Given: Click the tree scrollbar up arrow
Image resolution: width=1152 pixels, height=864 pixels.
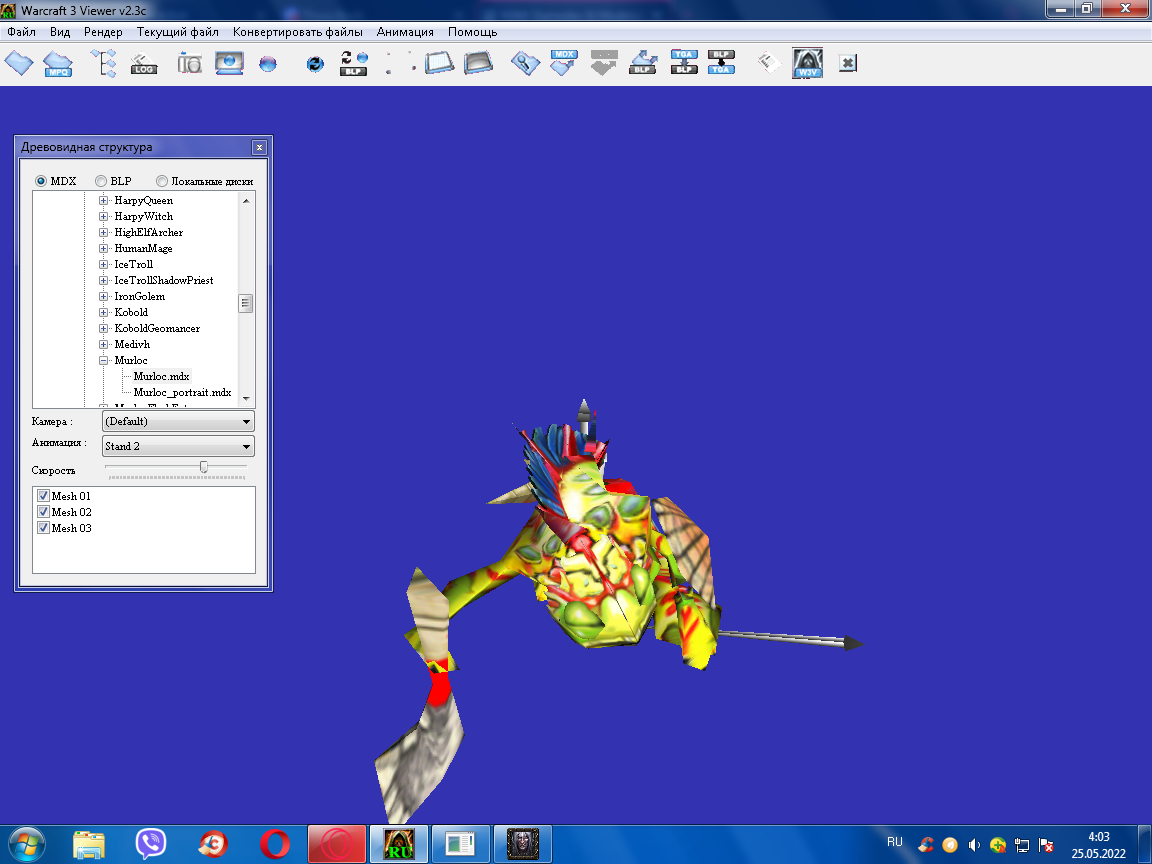Looking at the screenshot, I should click(x=246, y=201).
